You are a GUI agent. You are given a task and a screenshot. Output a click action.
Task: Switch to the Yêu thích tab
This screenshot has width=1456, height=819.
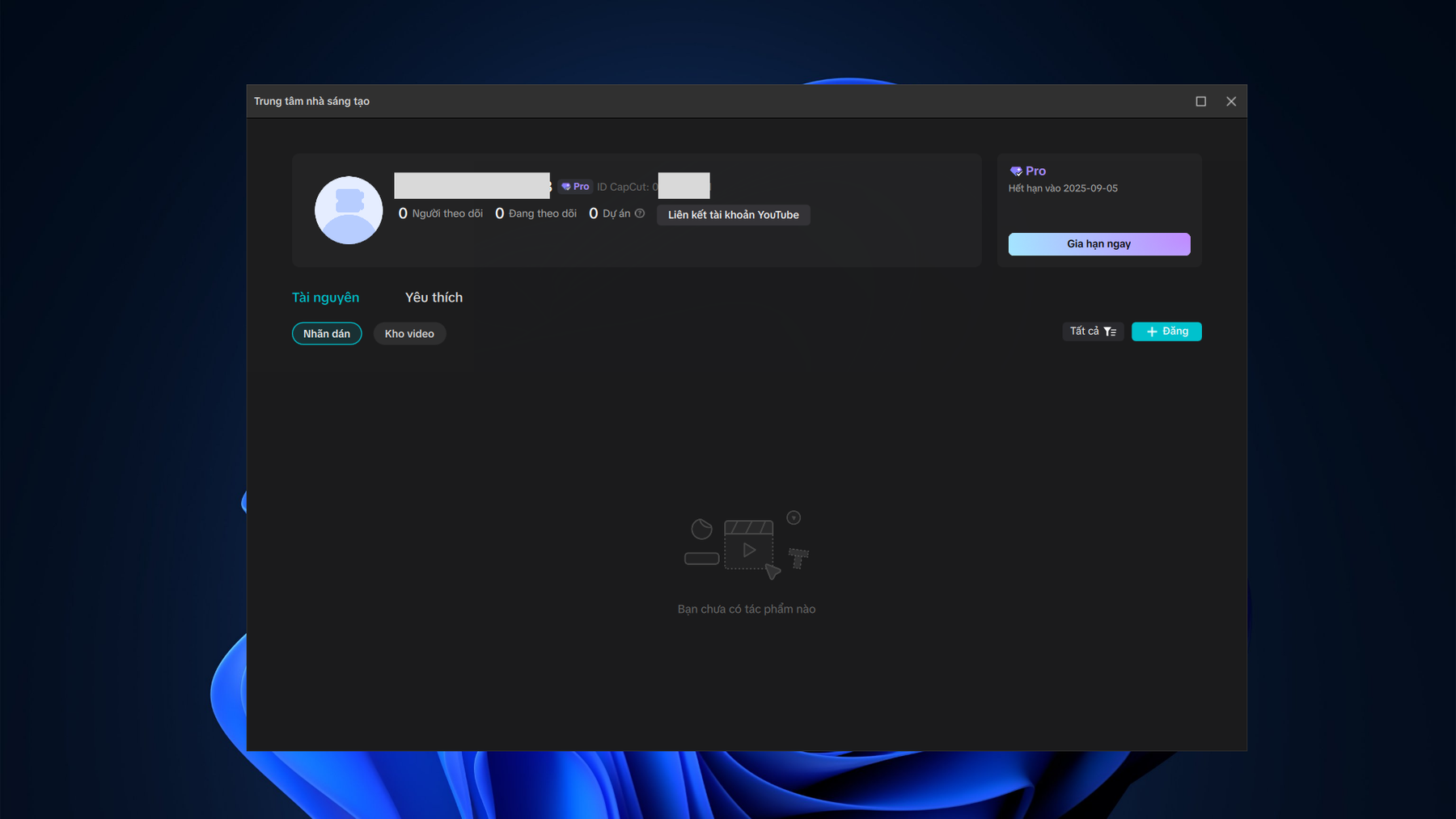coord(434,298)
